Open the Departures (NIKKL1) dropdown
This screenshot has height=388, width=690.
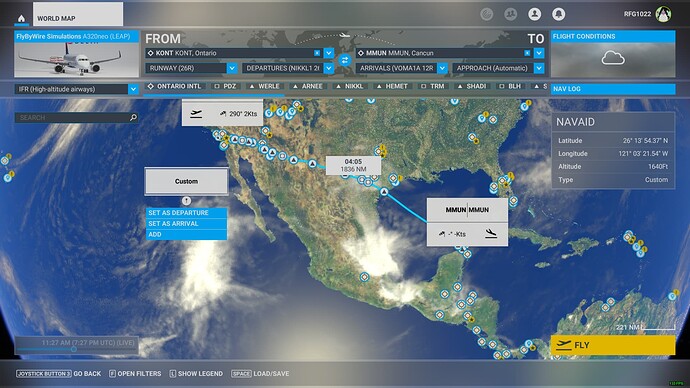coord(288,68)
